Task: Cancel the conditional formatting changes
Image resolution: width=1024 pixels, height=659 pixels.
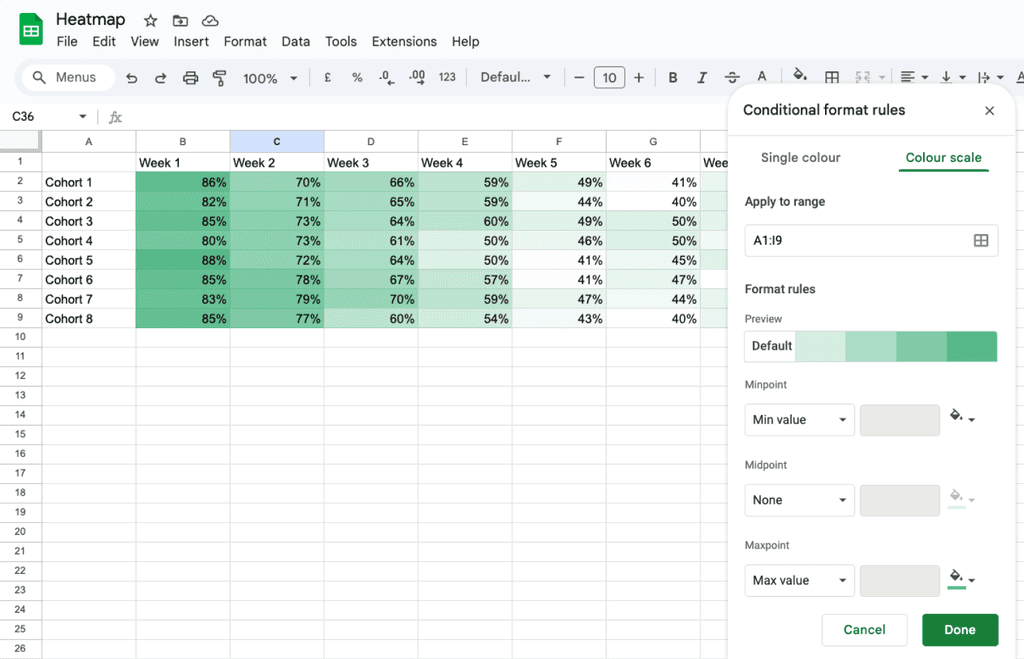Action: 864,630
